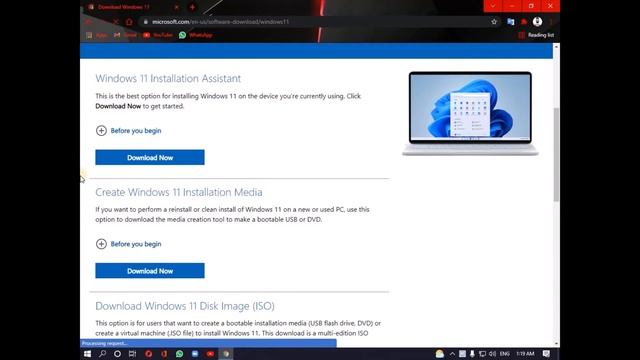
Task: Bookmark this page with the star icon
Action: tap(494, 22)
